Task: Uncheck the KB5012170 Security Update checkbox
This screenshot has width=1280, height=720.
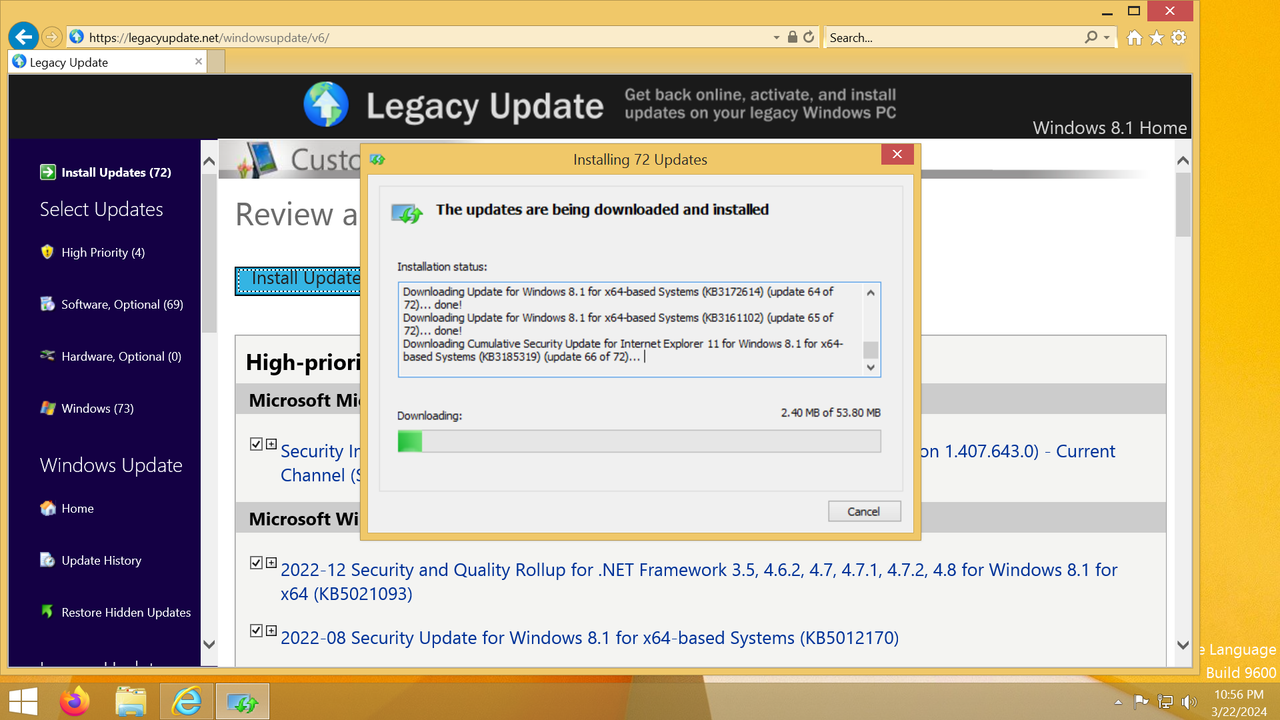Action: click(x=256, y=631)
